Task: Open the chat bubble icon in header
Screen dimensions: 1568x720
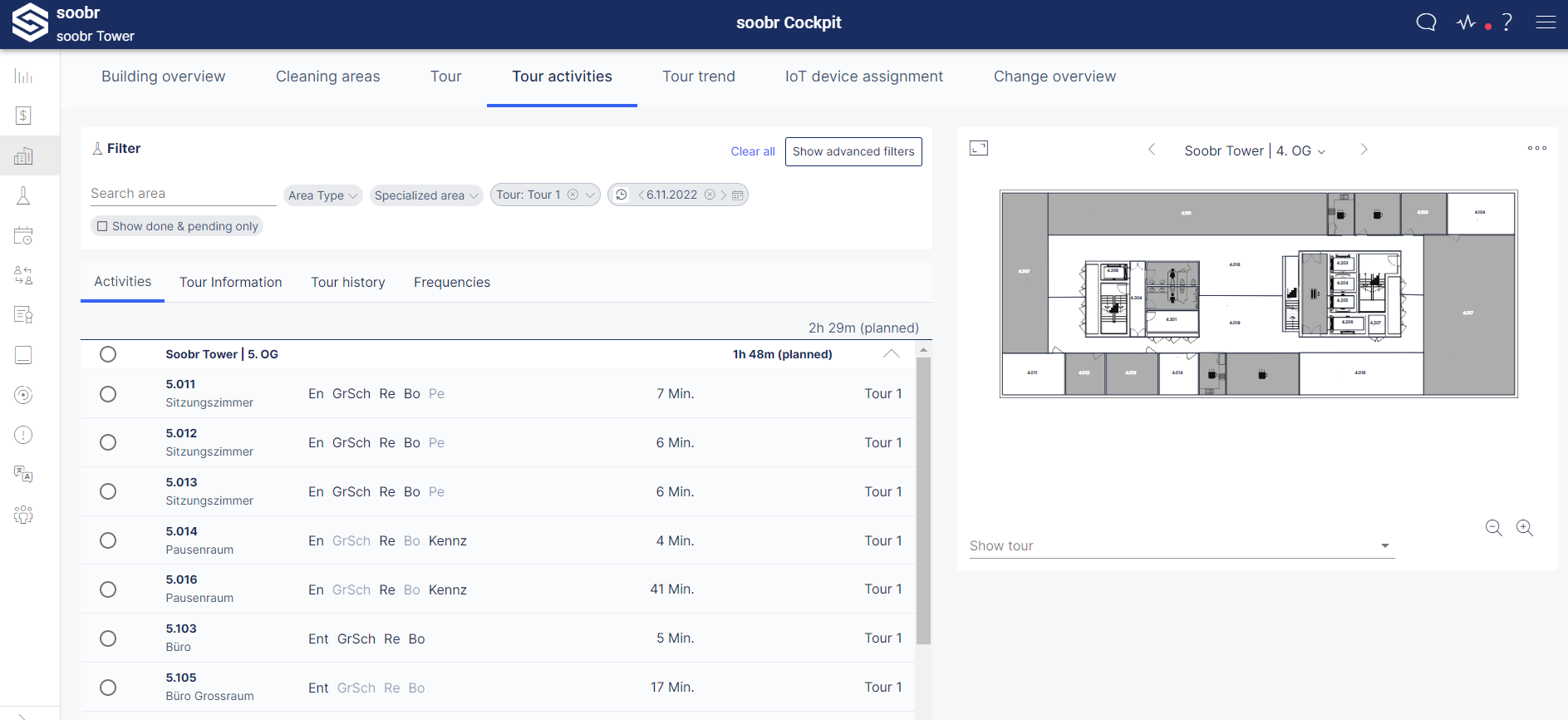Action: click(x=1426, y=22)
